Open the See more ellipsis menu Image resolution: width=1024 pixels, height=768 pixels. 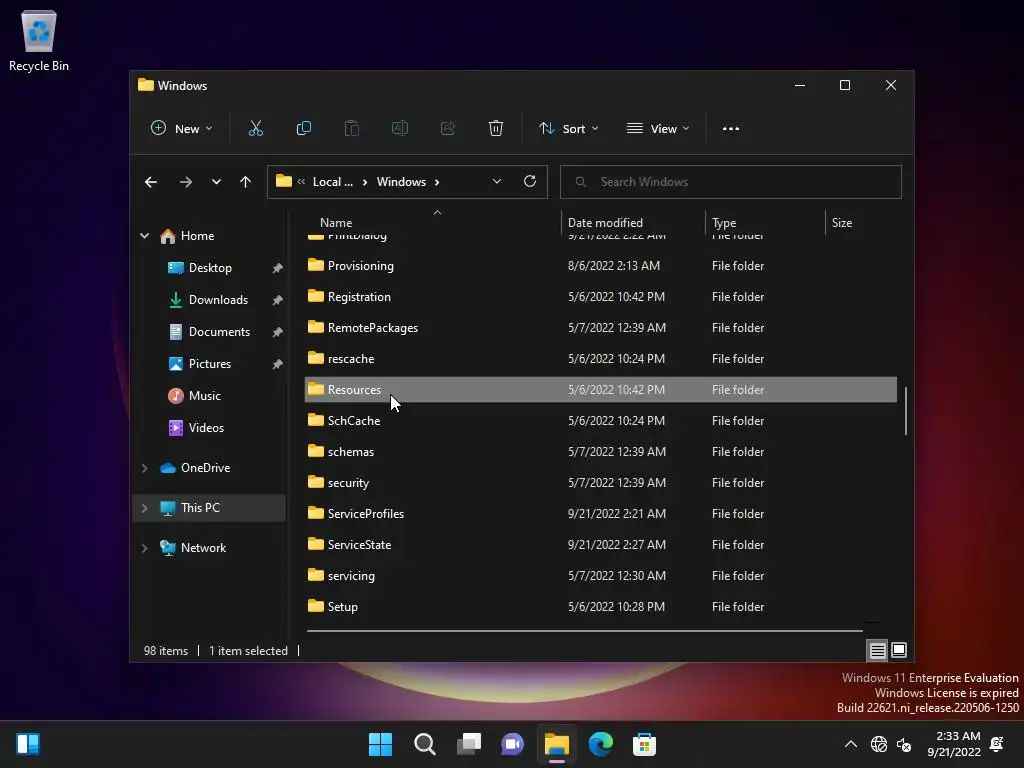click(x=731, y=129)
